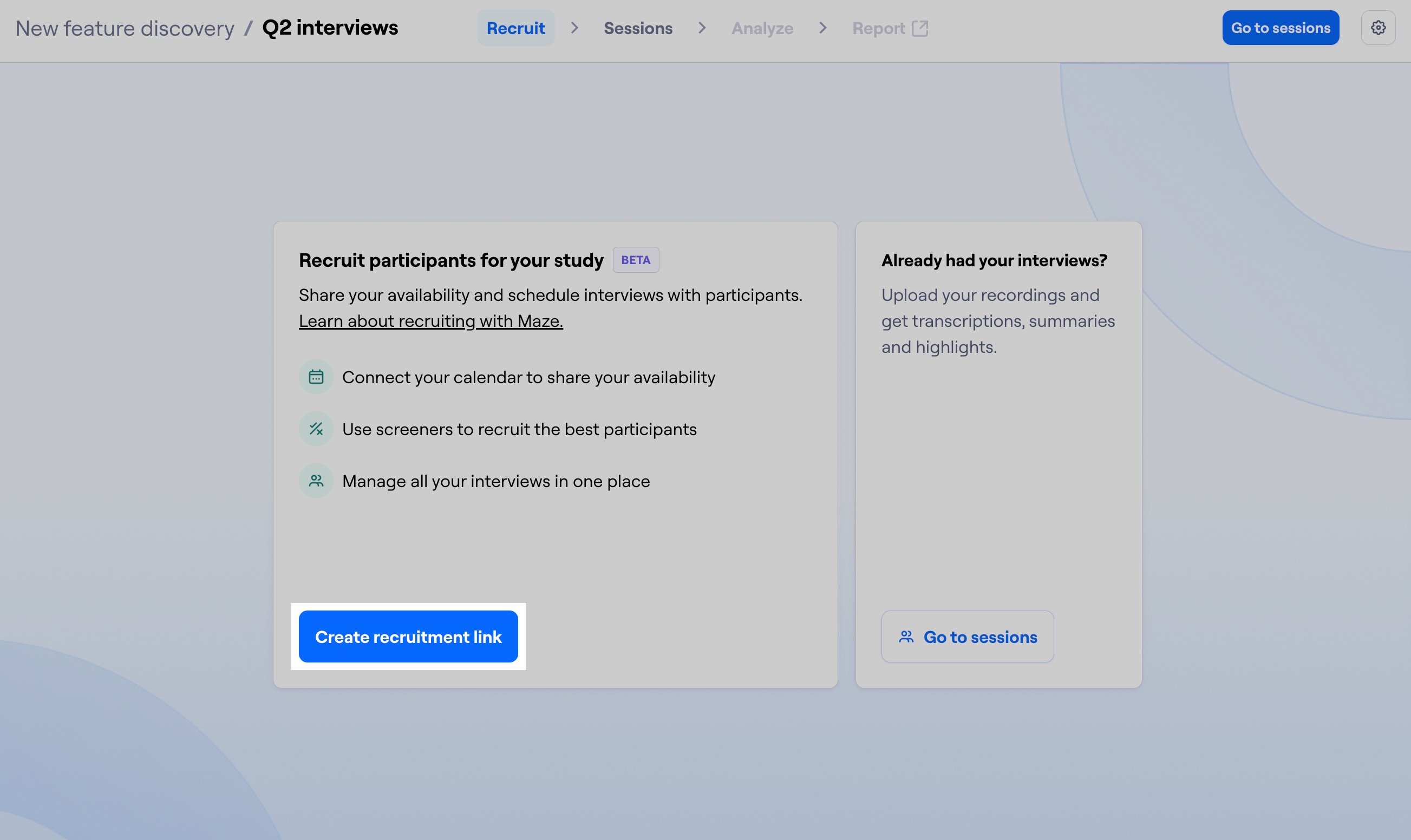Select the Recruit step
The image size is (1411, 840).
click(515, 27)
